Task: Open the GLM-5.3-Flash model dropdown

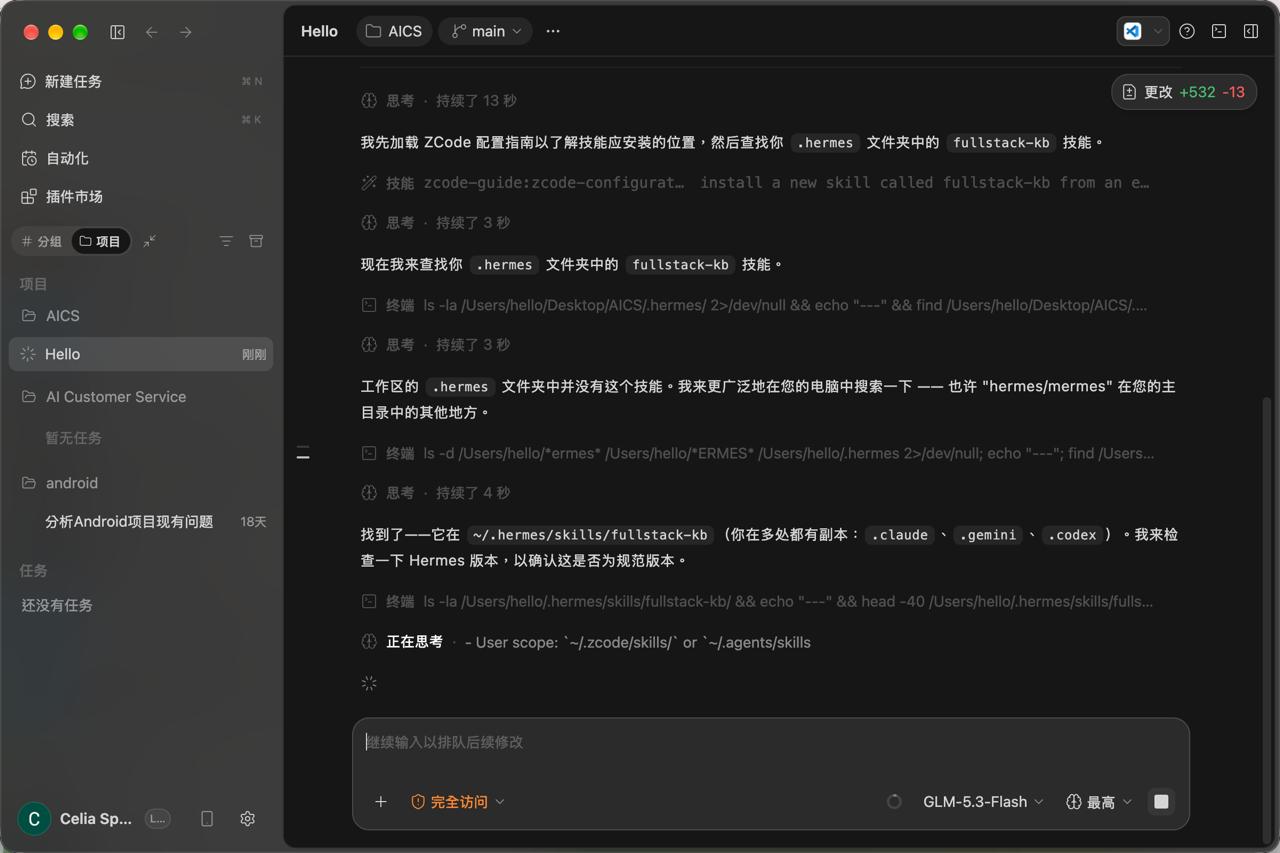Action: [x=983, y=802]
